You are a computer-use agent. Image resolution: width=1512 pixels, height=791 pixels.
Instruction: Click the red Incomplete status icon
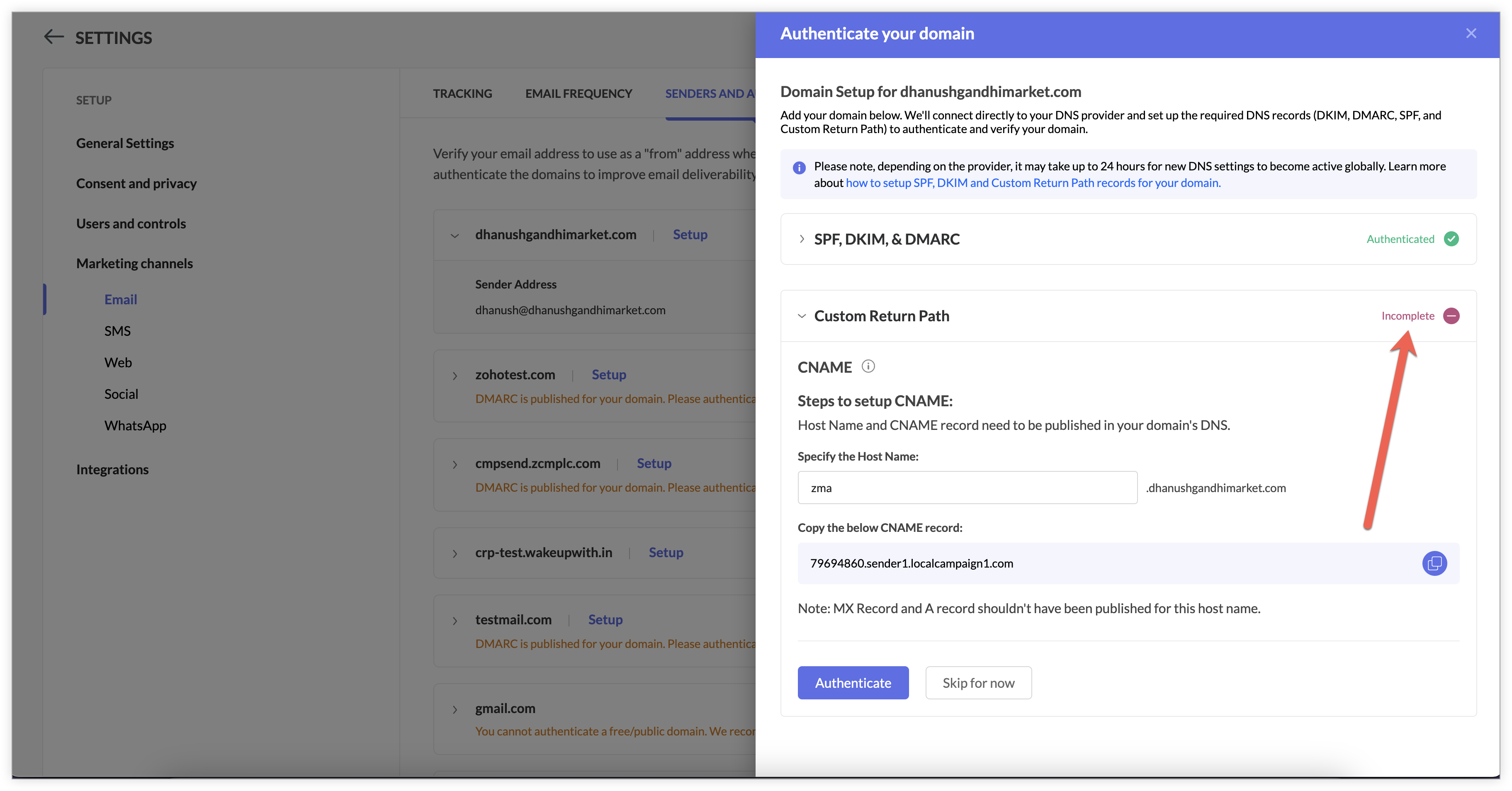point(1451,316)
